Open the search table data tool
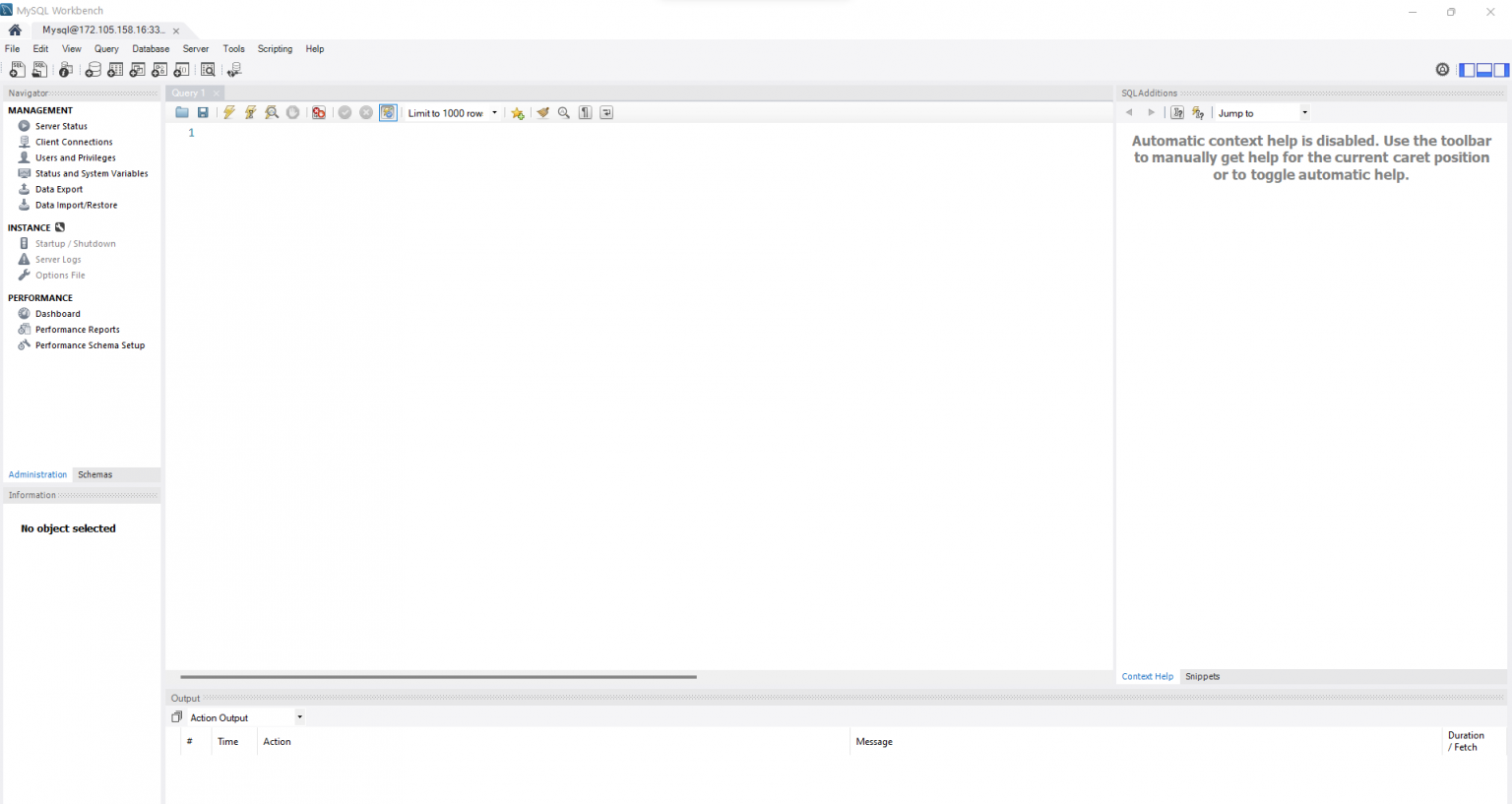 click(x=208, y=69)
